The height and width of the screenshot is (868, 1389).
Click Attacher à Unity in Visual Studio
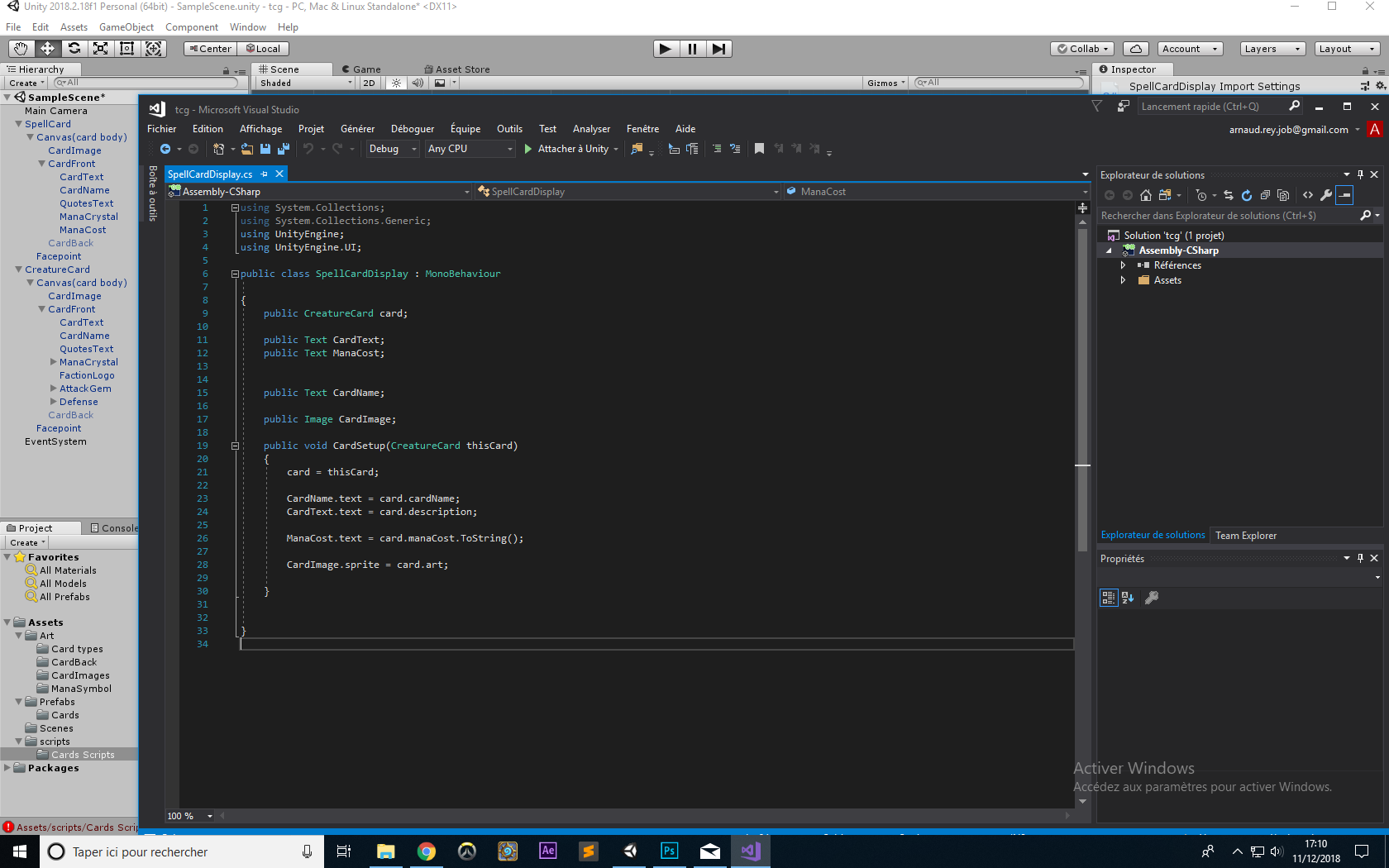coord(570,149)
